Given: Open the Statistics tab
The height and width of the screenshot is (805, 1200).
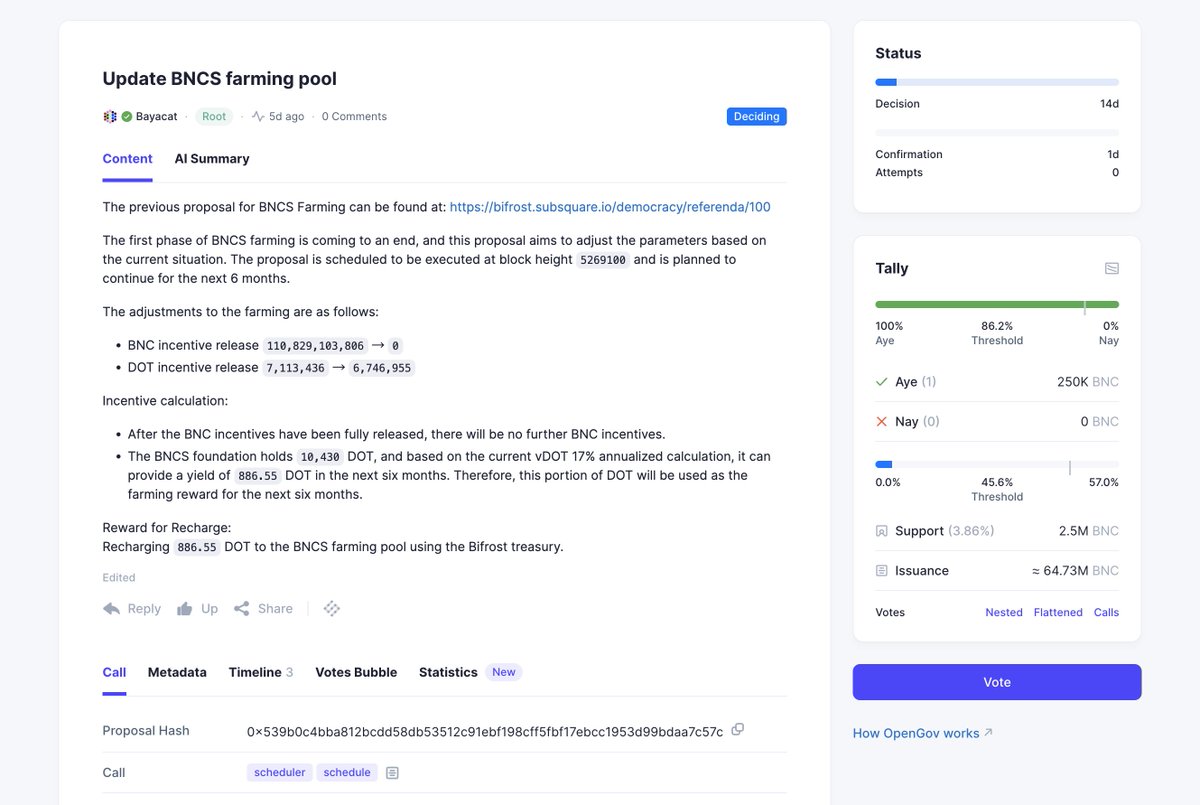Looking at the screenshot, I should [x=448, y=672].
